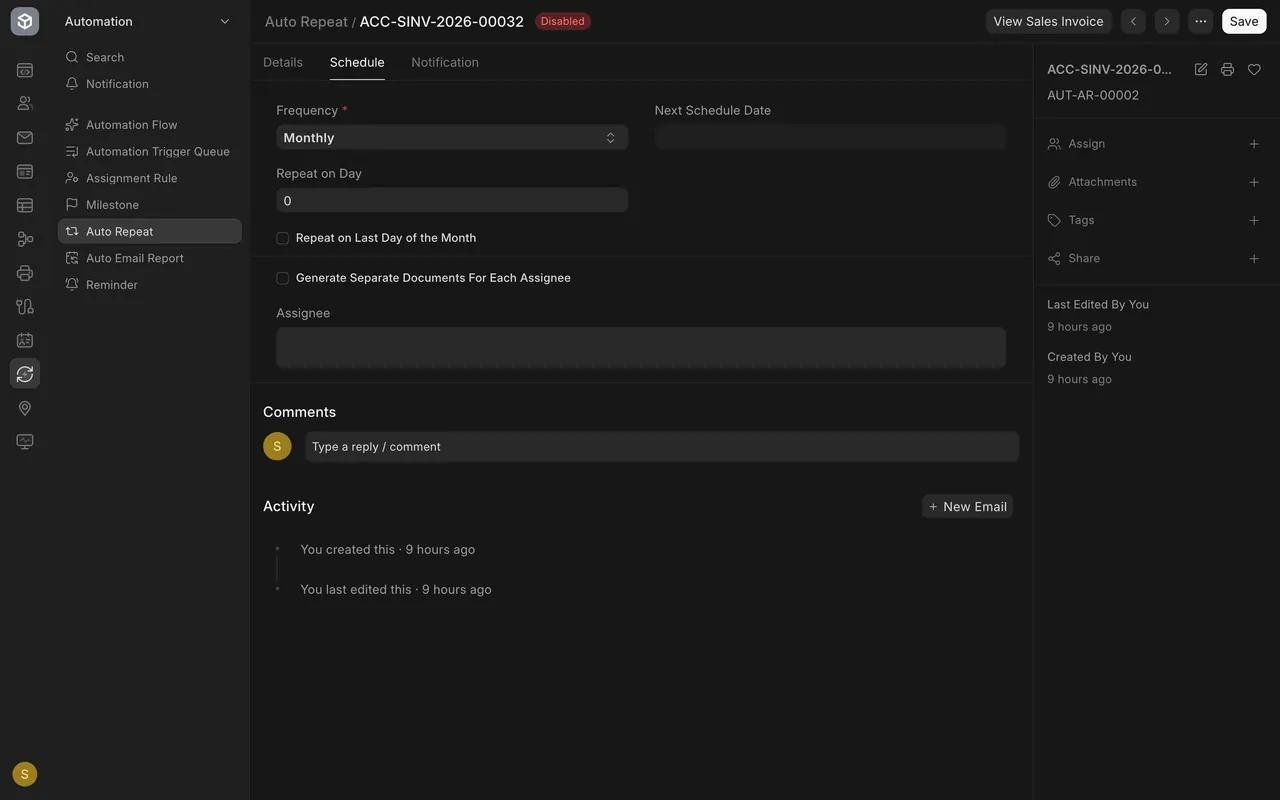
Task: Click the location pin icon in left rail
Action: coord(25,408)
